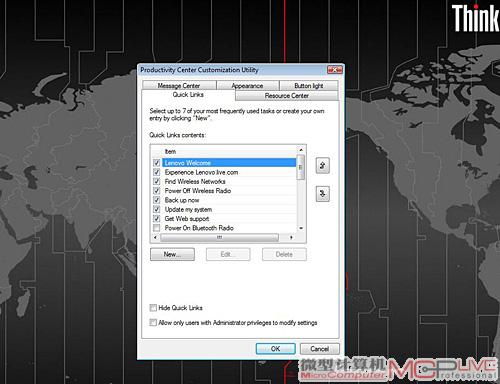Switch to the Resource Center tab
The width and height of the screenshot is (500, 384).
pyautogui.click(x=287, y=96)
